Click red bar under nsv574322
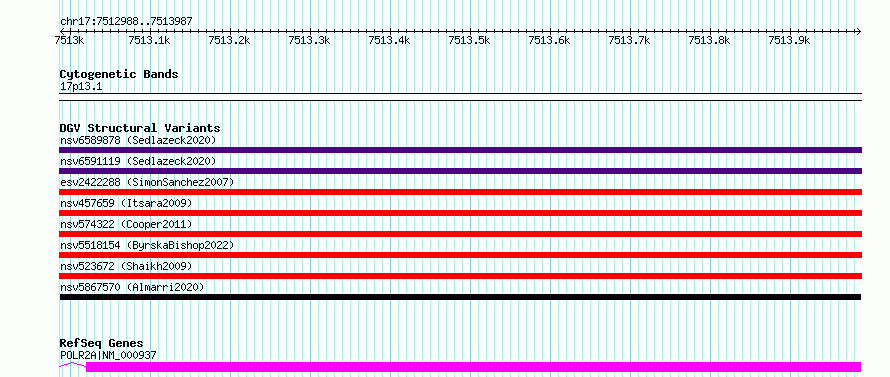The height and width of the screenshot is (377, 890). 460,234
